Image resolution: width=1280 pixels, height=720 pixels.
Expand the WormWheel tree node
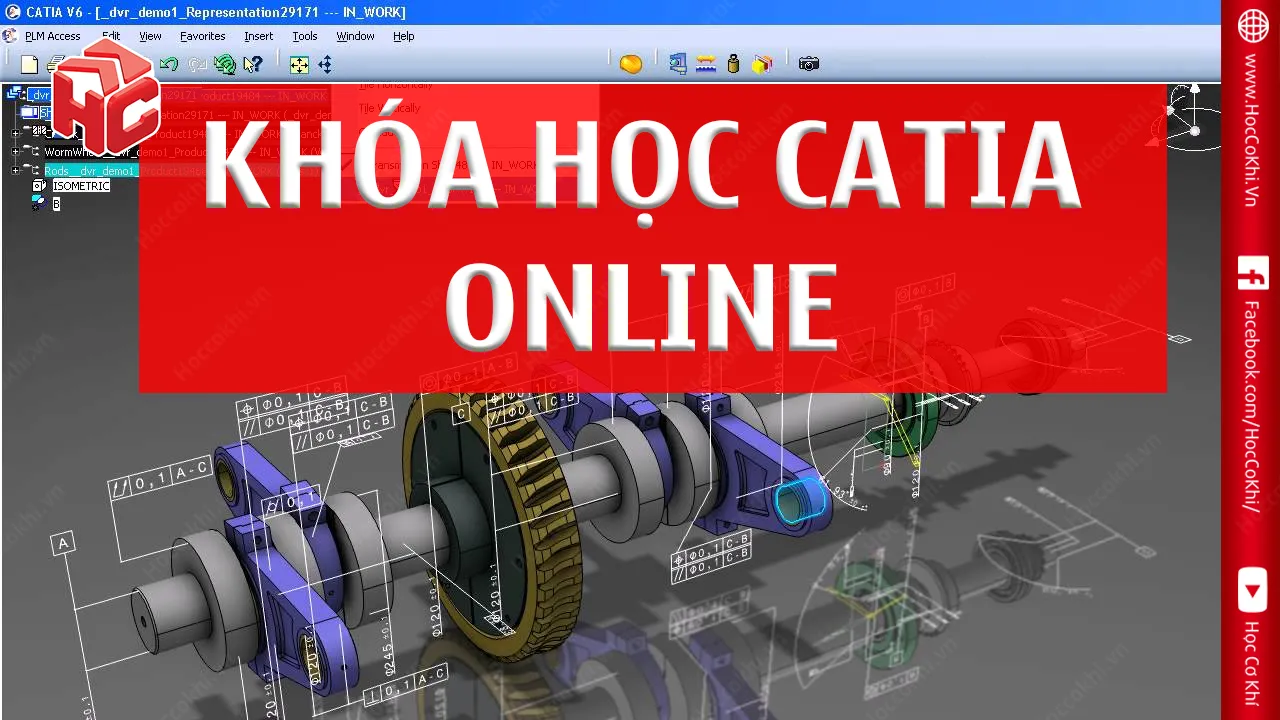click(x=15, y=152)
